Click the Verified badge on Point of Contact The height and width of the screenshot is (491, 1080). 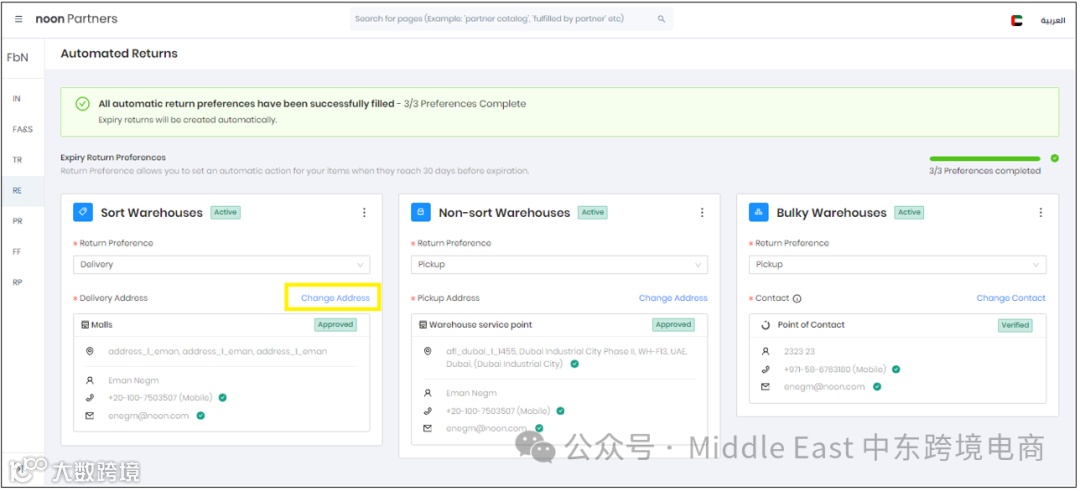(1015, 325)
